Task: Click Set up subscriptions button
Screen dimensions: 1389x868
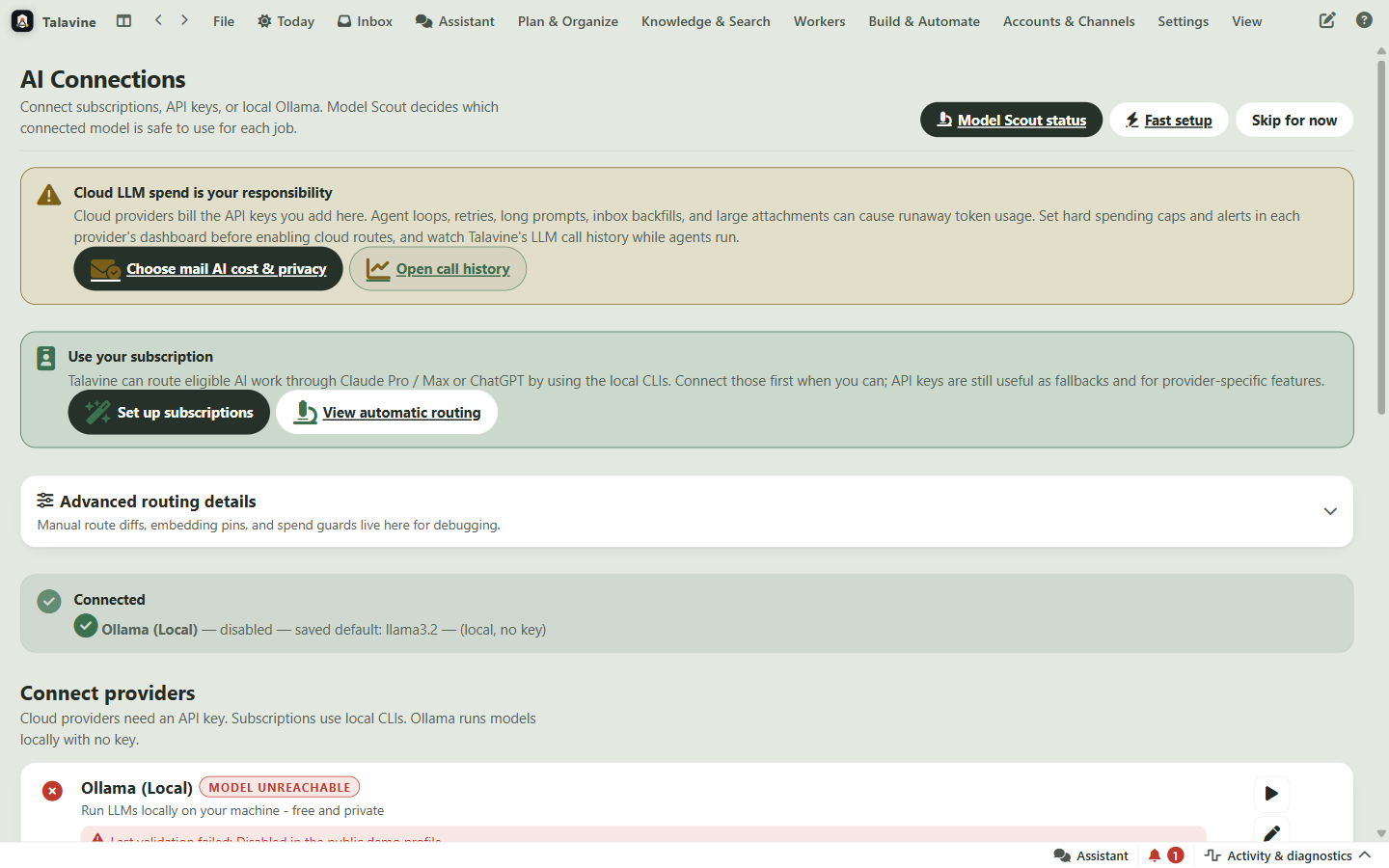Action: 169,412
